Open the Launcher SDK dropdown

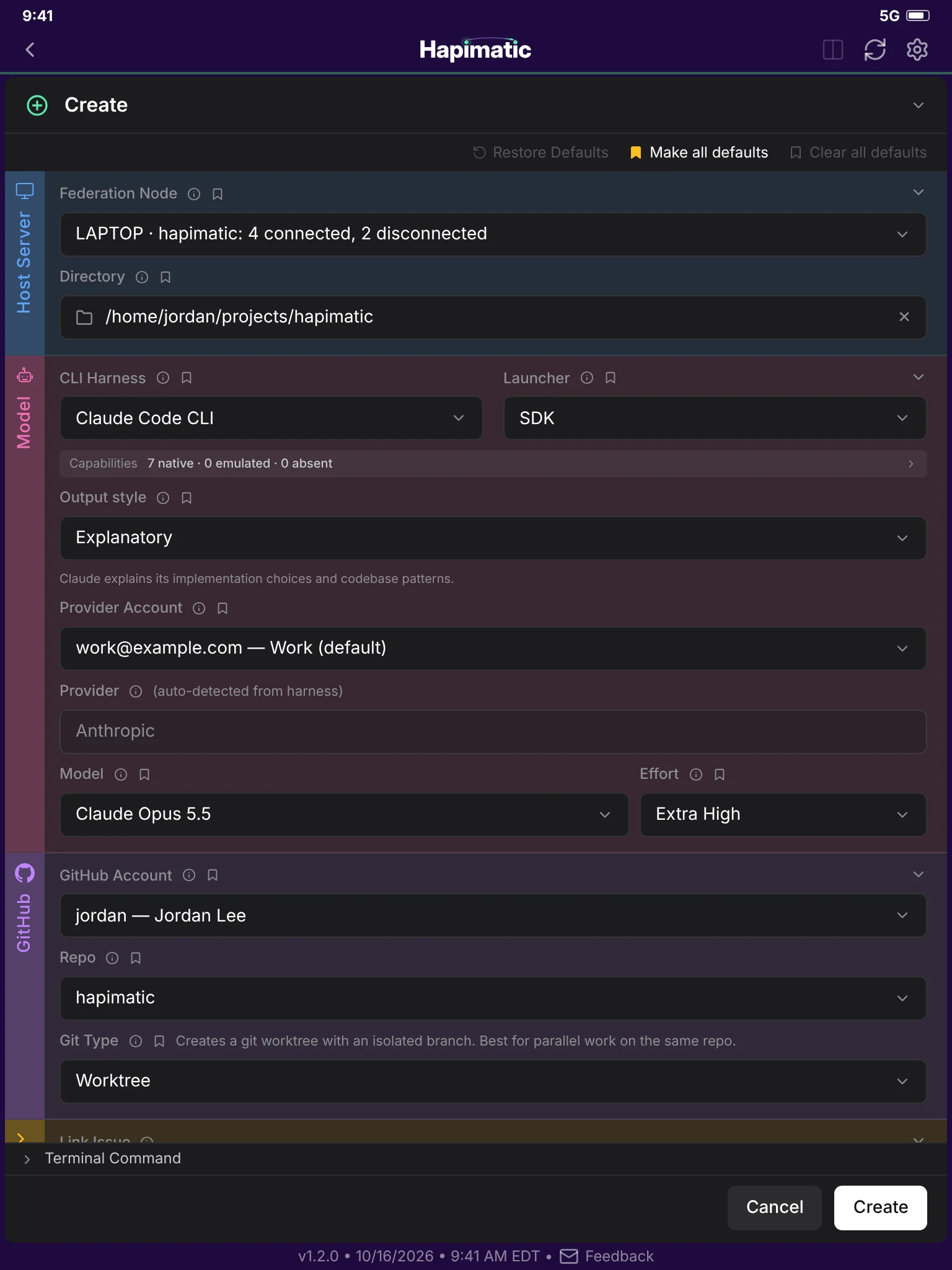(715, 418)
